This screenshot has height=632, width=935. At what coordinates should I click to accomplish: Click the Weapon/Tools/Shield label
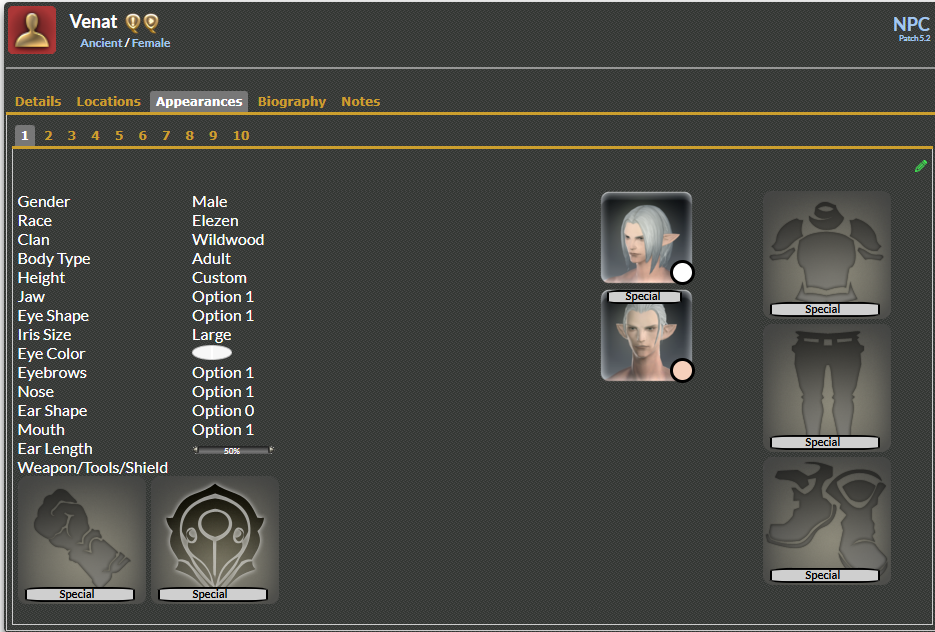click(92, 468)
